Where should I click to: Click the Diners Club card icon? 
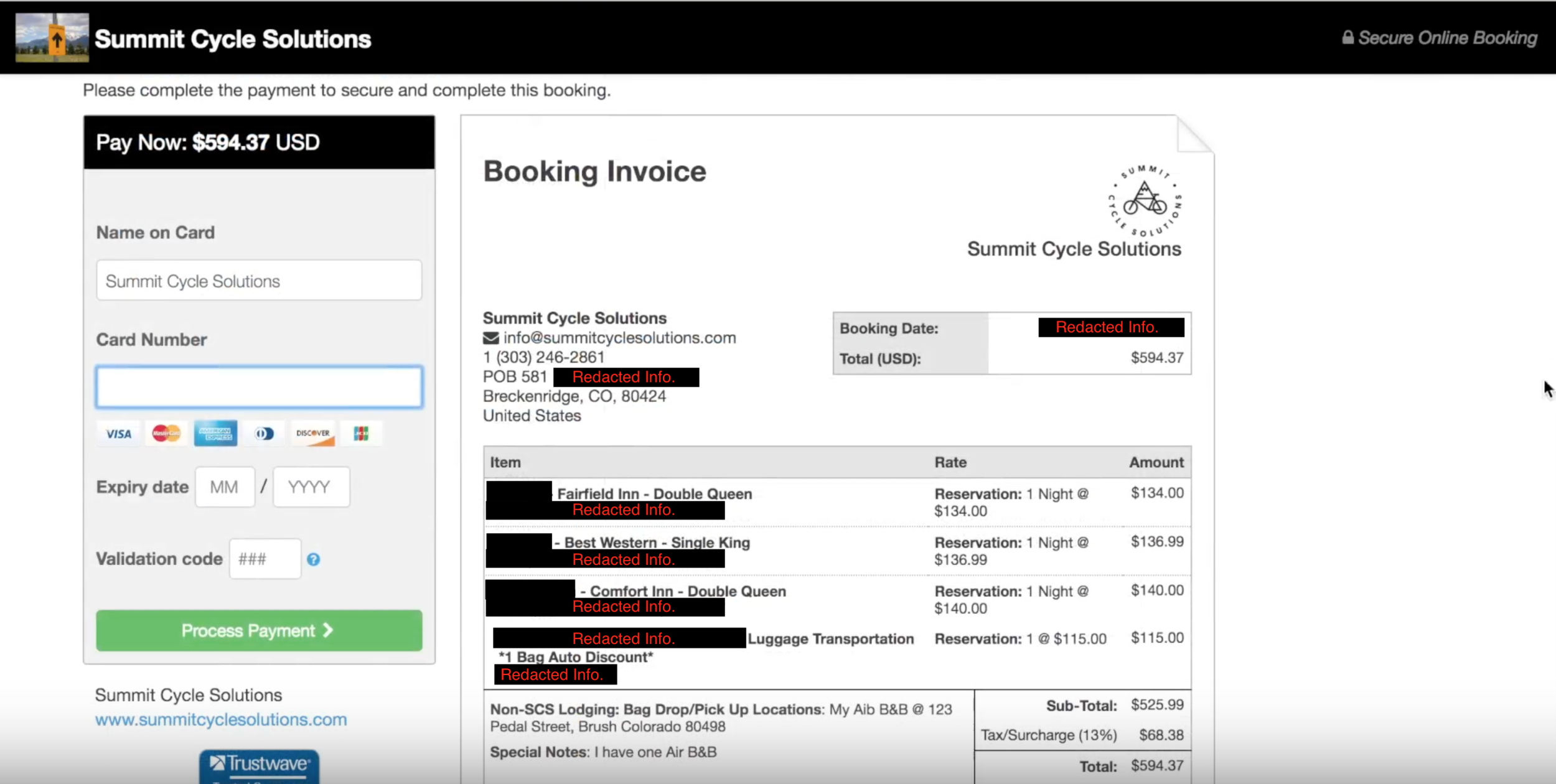[264, 433]
